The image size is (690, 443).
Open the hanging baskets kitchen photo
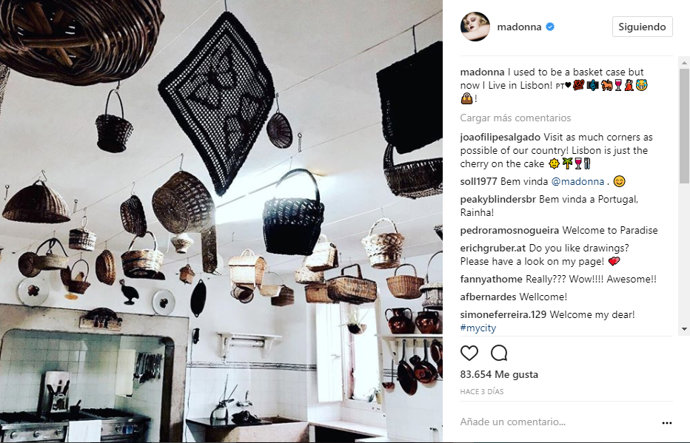pyautogui.click(x=221, y=221)
